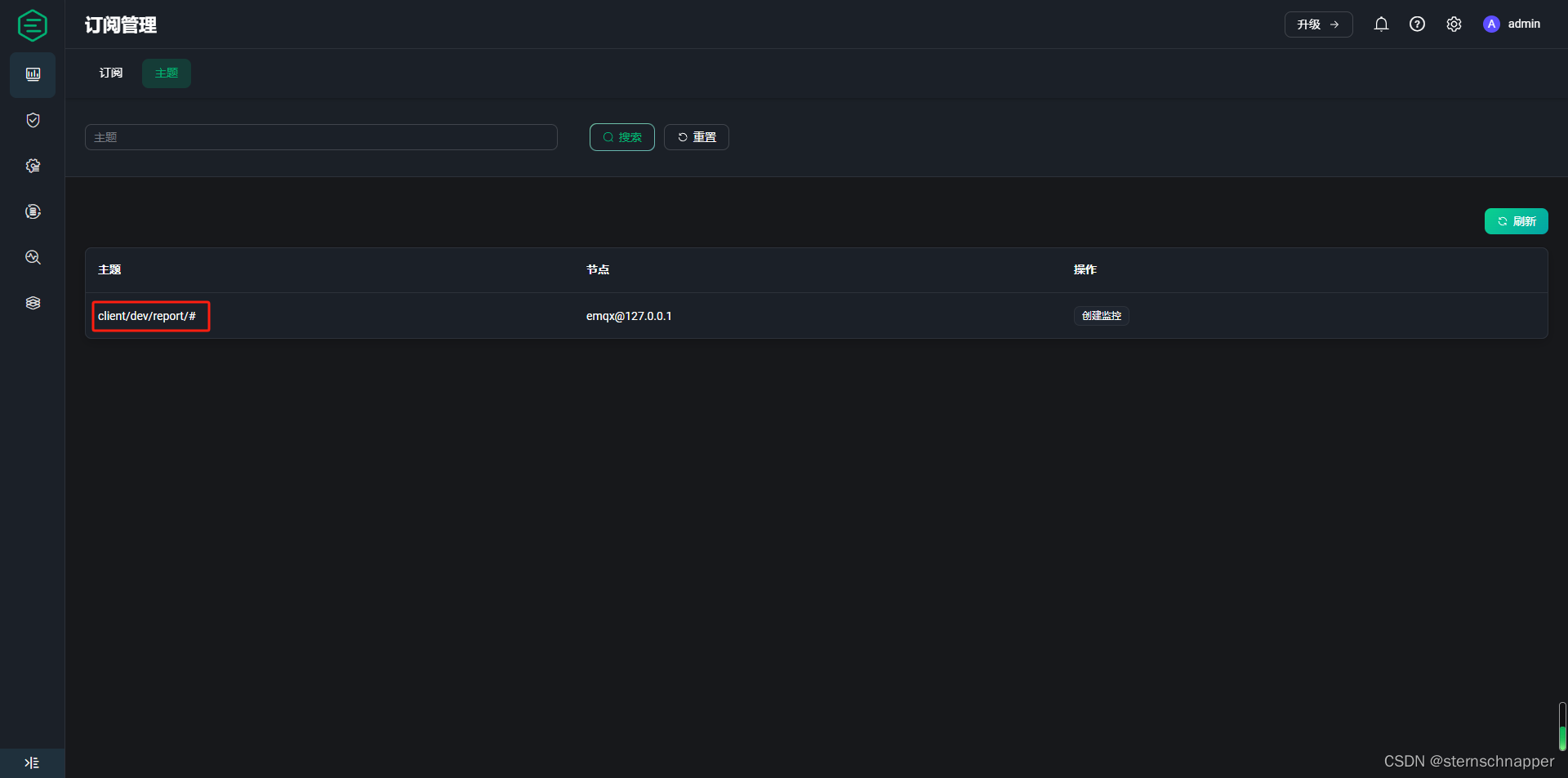Open the settings gear icon in top bar
The height and width of the screenshot is (778, 1568).
tap(1454, 24)
